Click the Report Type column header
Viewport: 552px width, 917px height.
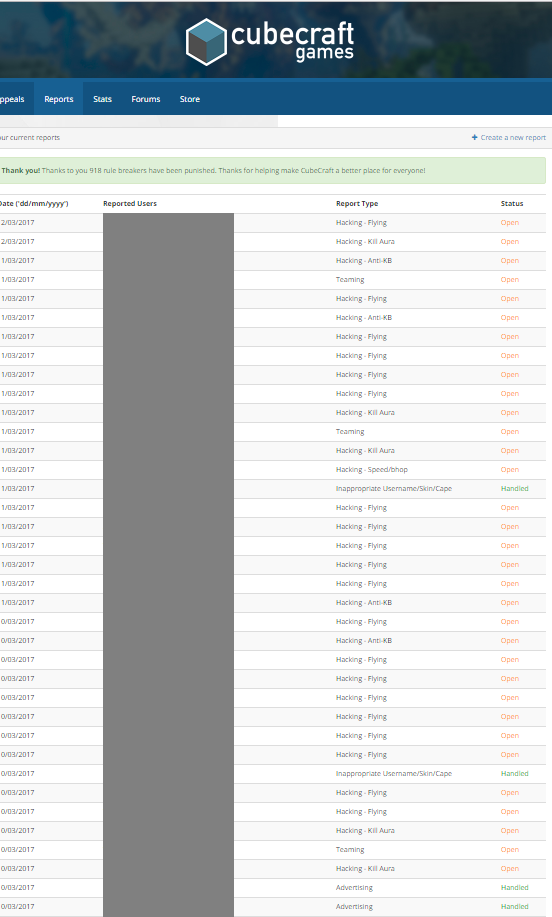357,204
